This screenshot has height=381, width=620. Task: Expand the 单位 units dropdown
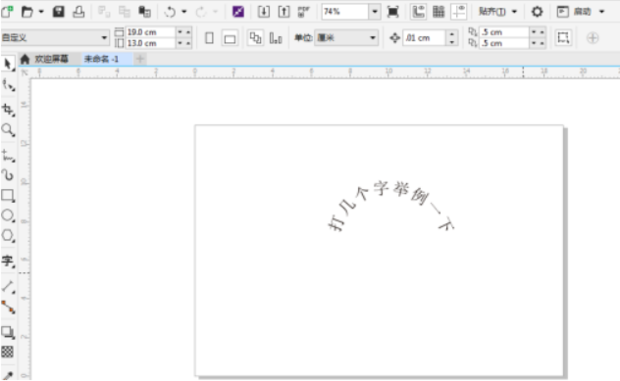[x=372, y=38]
